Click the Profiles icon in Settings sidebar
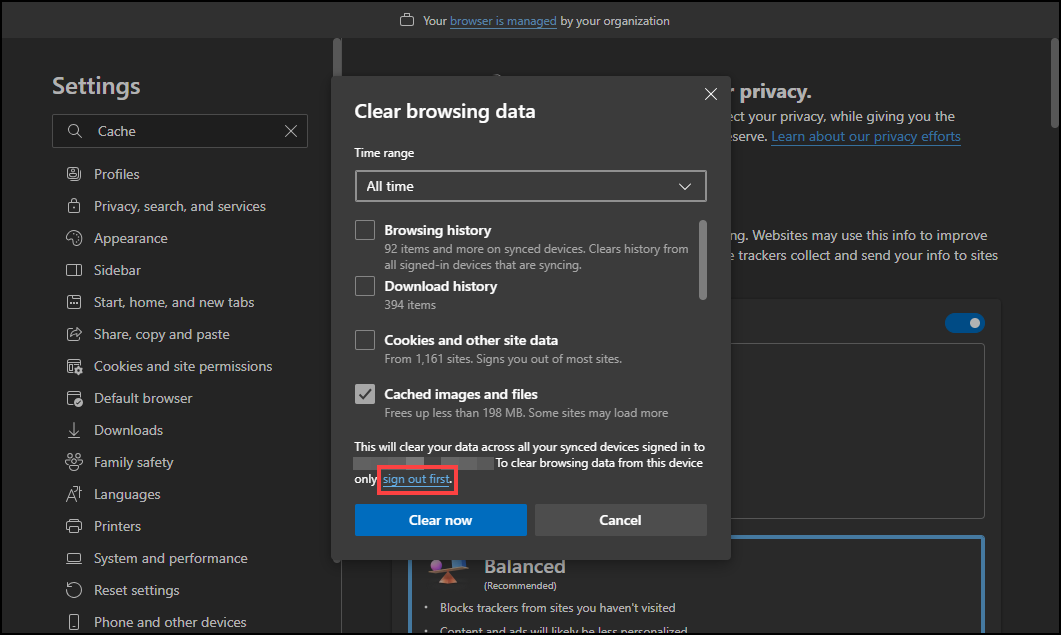 pyautogui.click(x=74, y=174)
